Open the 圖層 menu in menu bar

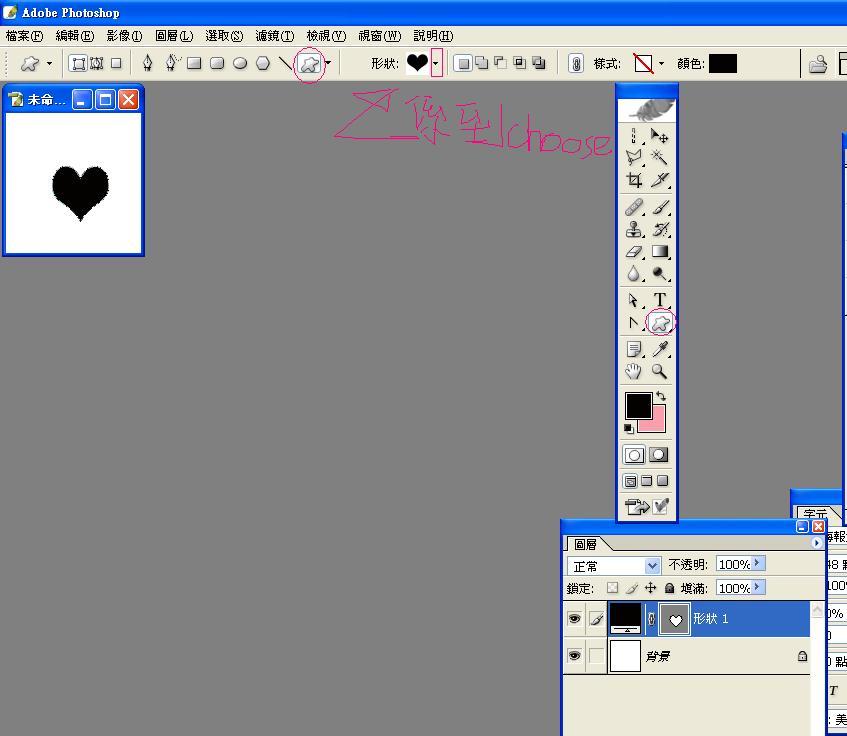pyautogui.click(x=173, y=36)
